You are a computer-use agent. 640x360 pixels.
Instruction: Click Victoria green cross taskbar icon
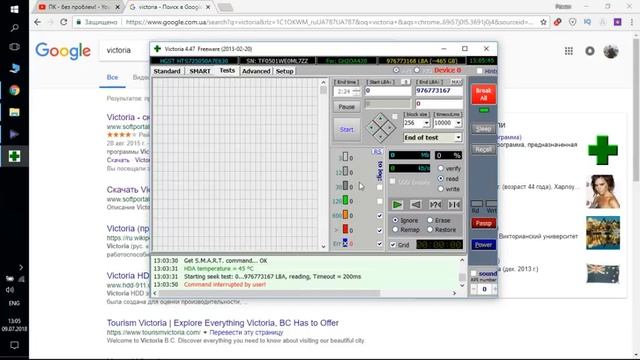pyautogui.click(x=14, y=156)
